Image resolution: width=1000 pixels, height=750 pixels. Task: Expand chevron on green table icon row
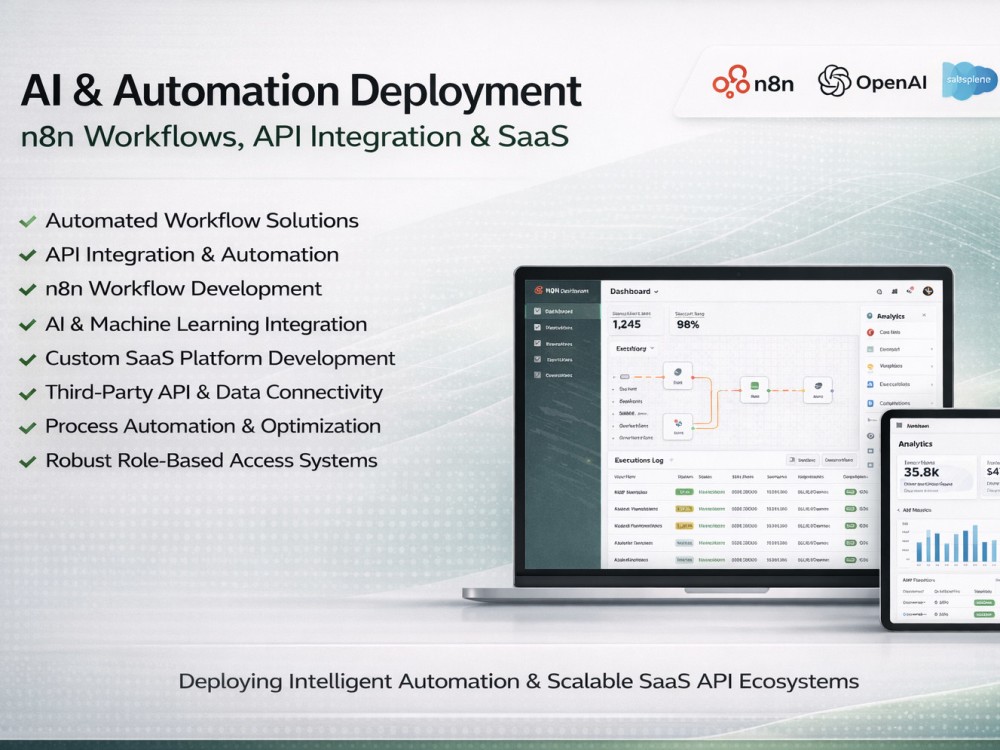tap(932, 349)
